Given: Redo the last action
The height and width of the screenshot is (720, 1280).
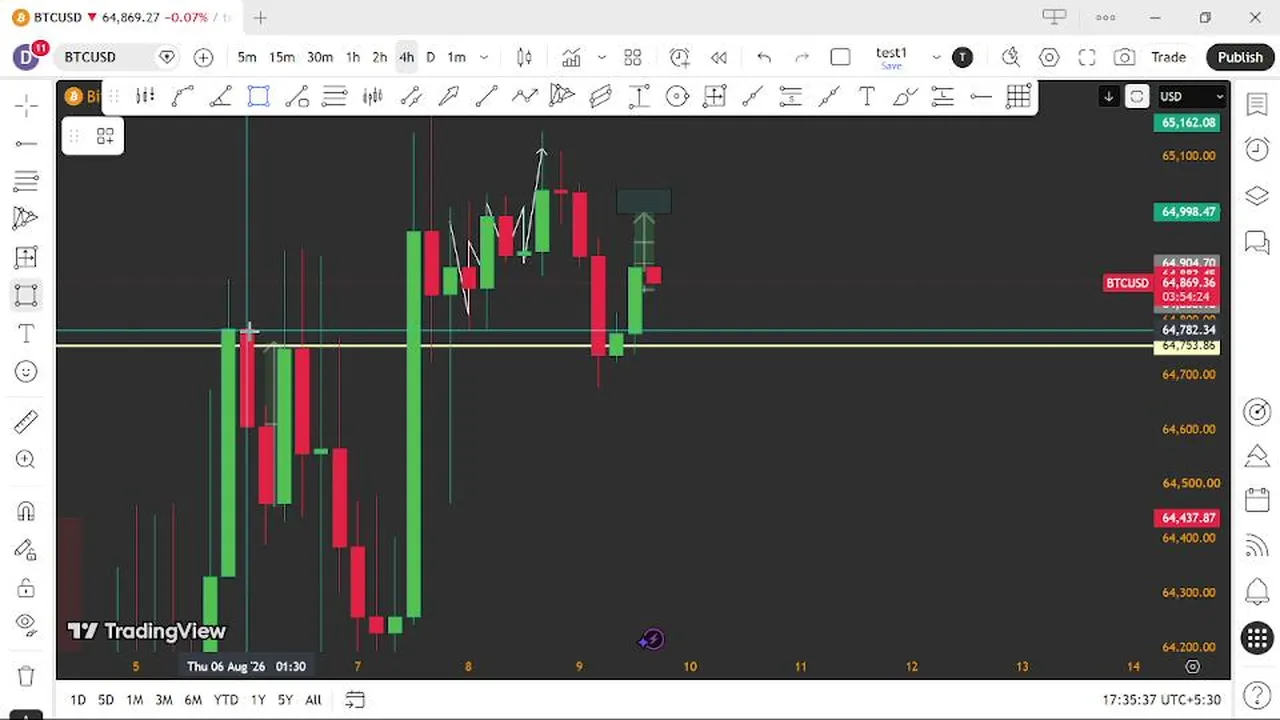Looking at the screenshot, I should point(801,57).
